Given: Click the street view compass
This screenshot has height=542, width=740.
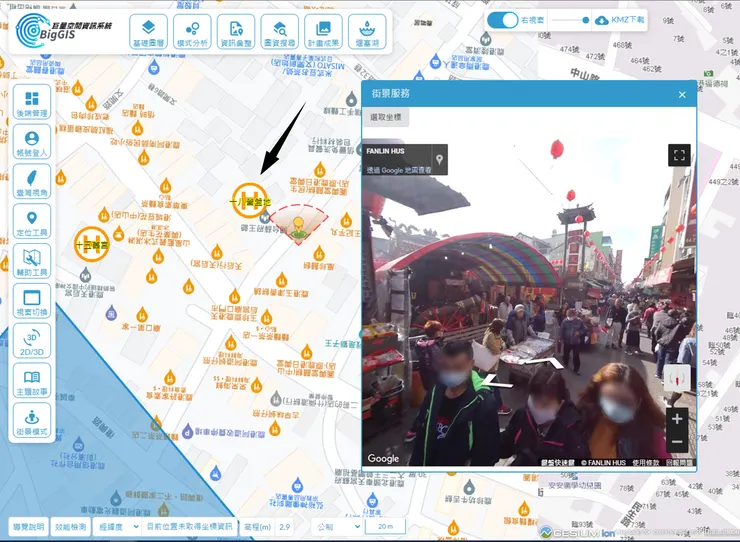Looking at the screenshot, I should pos(677,378).
